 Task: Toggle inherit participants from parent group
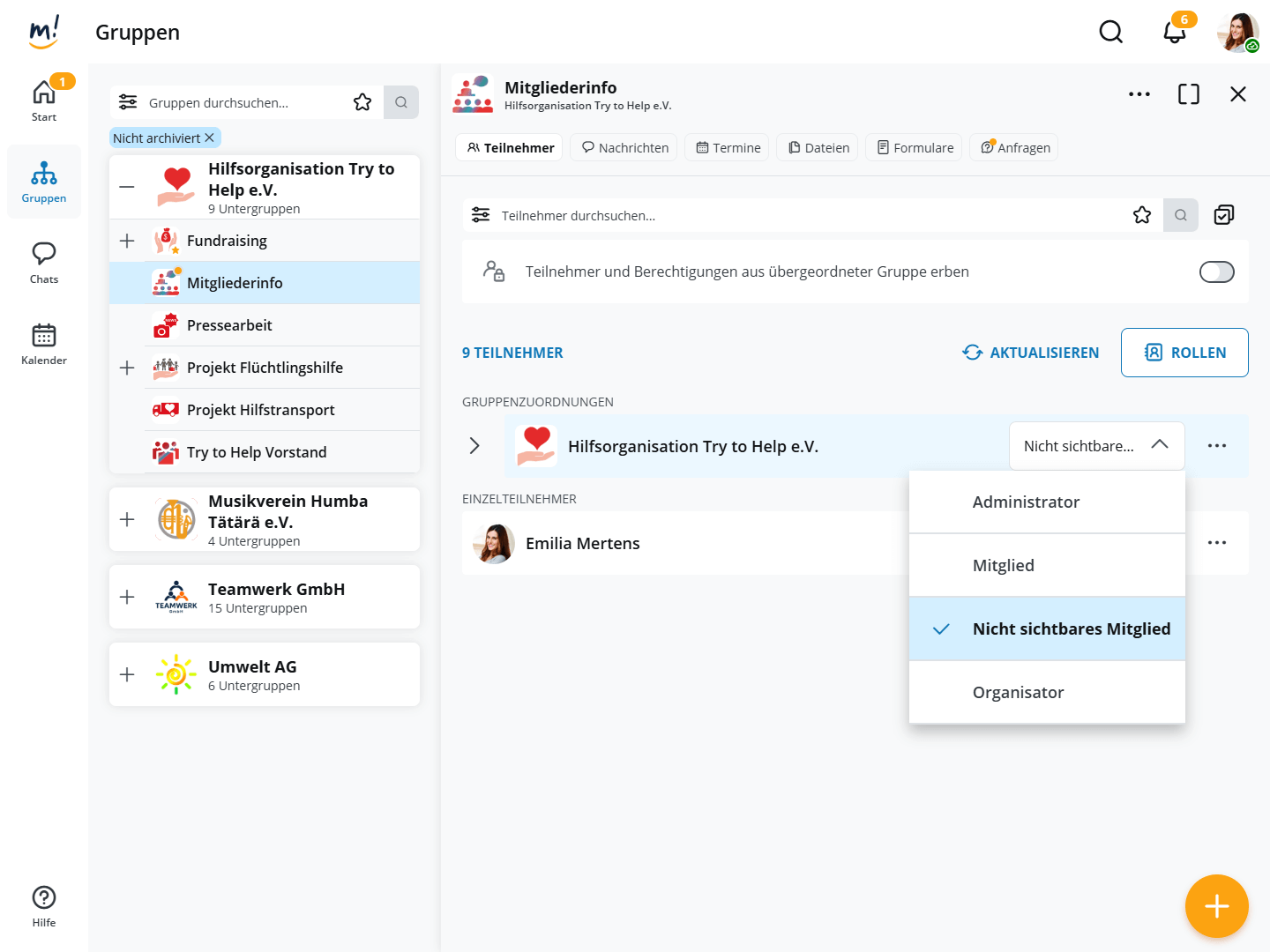click(x=1216, y=272)
